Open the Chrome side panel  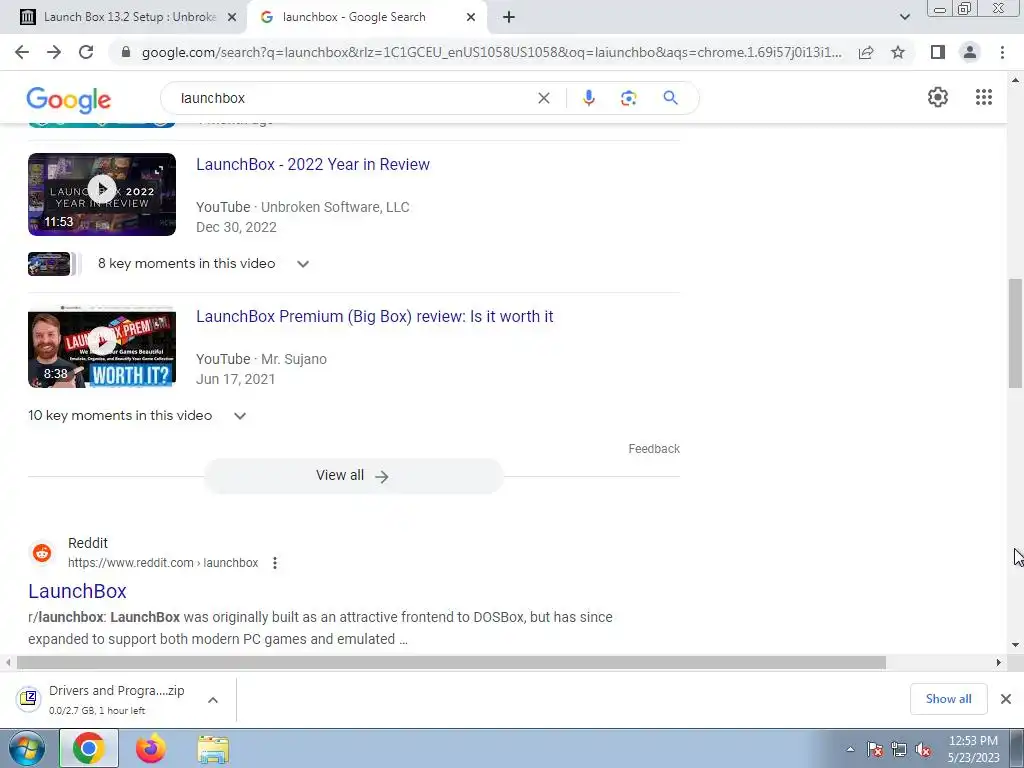tap(938, 52)
